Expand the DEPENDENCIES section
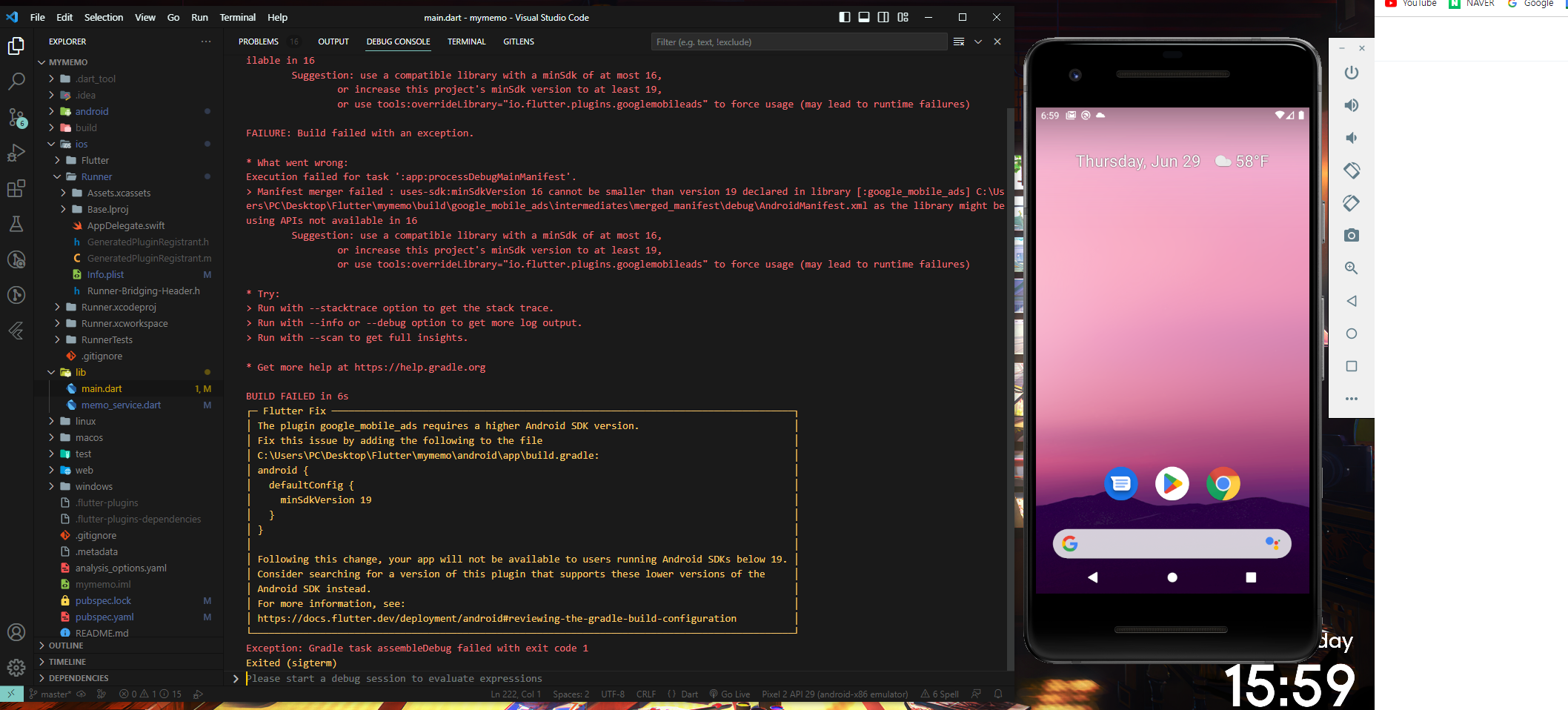 [79, 678]
